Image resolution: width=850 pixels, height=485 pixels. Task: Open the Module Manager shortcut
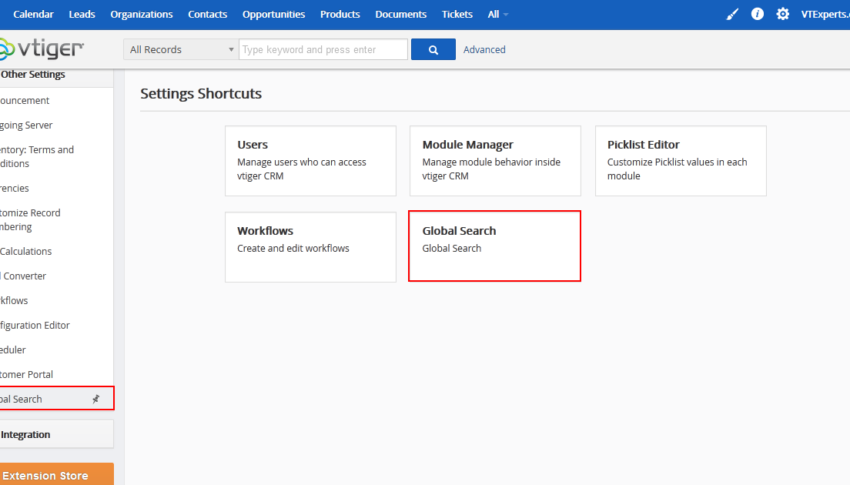coord(495,161)
